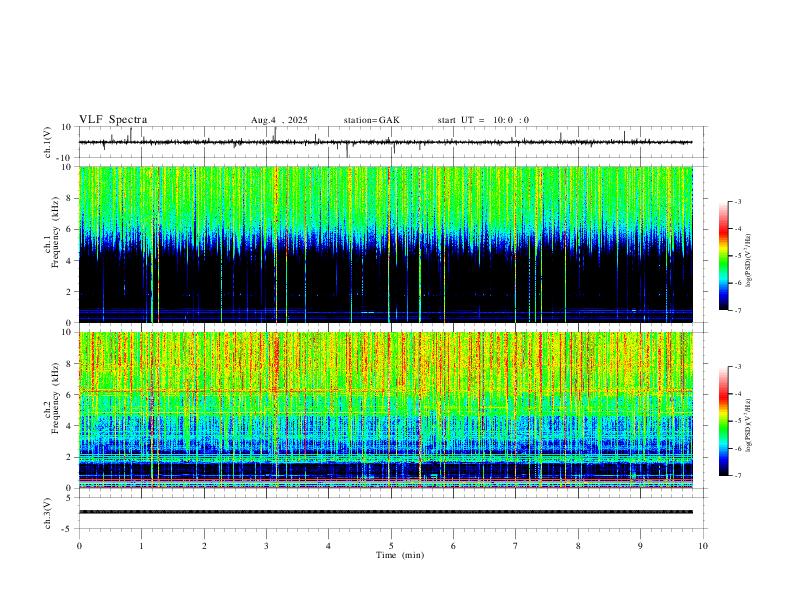Click the ch.1 PSD color scale bar
792x612 pixels.
click(x=723, y=256)
